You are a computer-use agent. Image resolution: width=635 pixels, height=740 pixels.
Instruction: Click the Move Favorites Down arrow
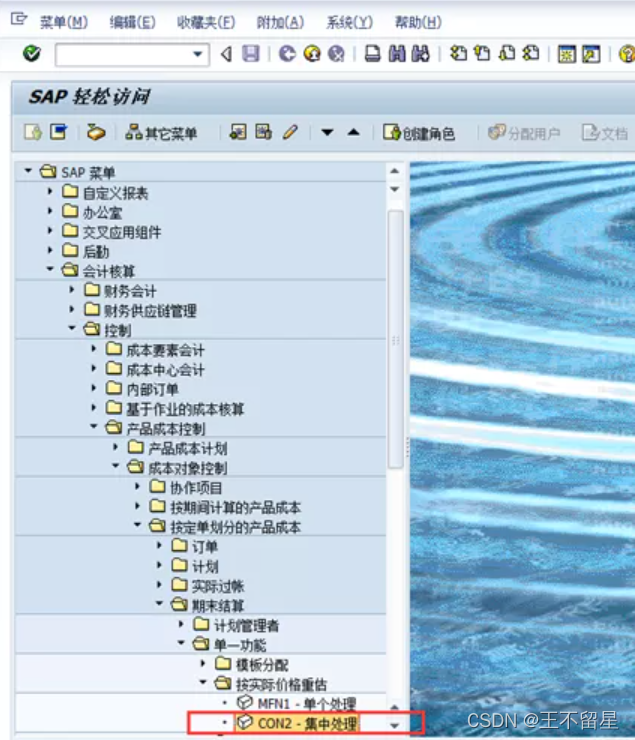tap(327, 133)
